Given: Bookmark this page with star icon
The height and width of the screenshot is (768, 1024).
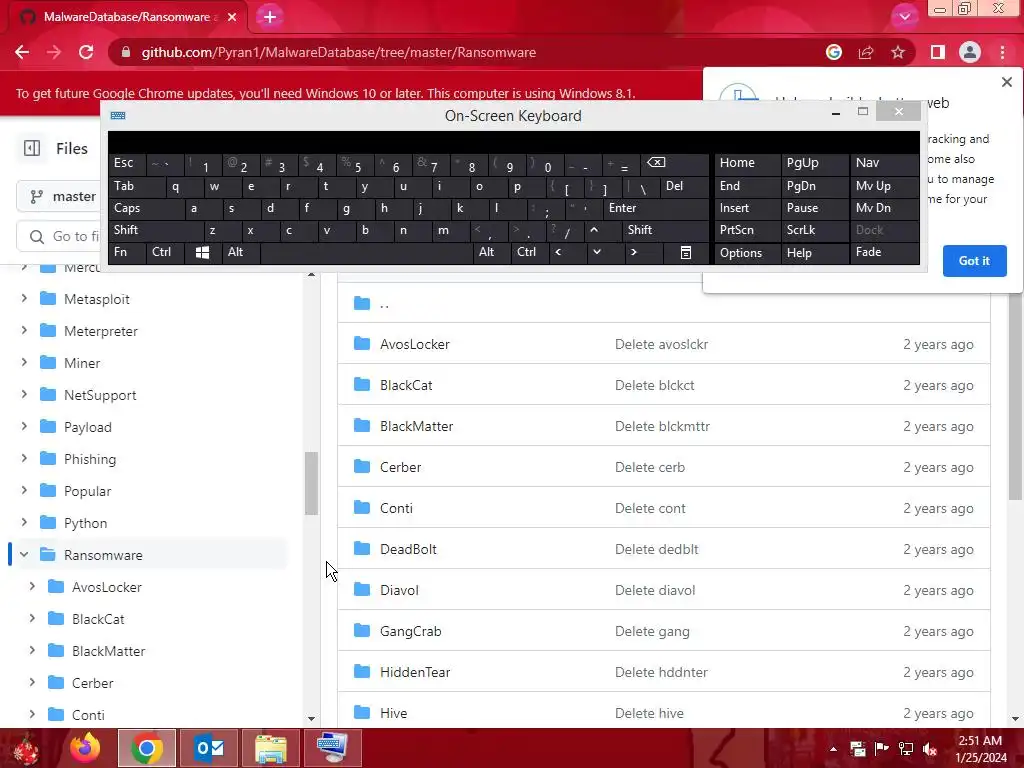Looking at the screenshot, I should tap(898, 52).
